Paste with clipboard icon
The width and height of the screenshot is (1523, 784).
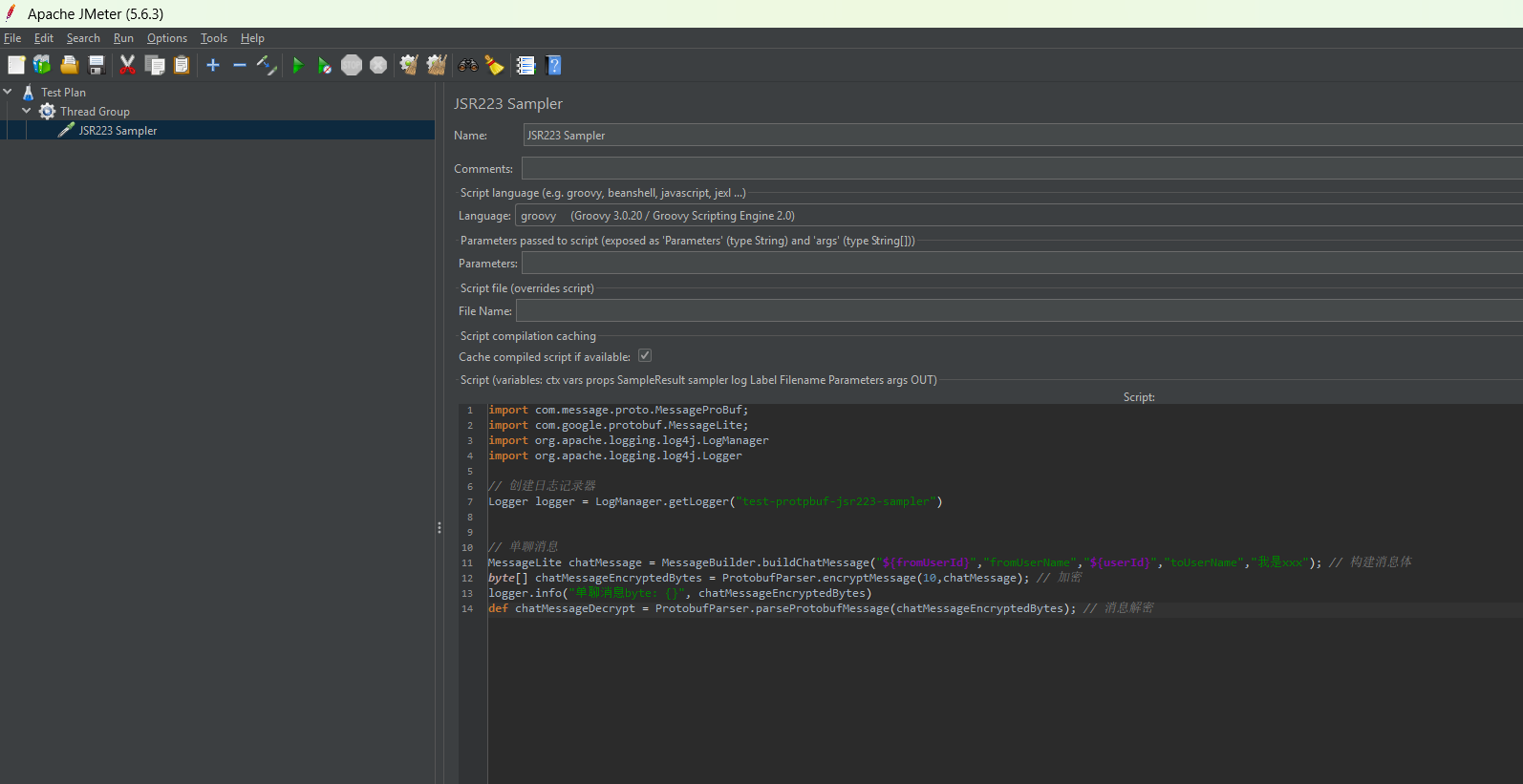pos(182,65)
